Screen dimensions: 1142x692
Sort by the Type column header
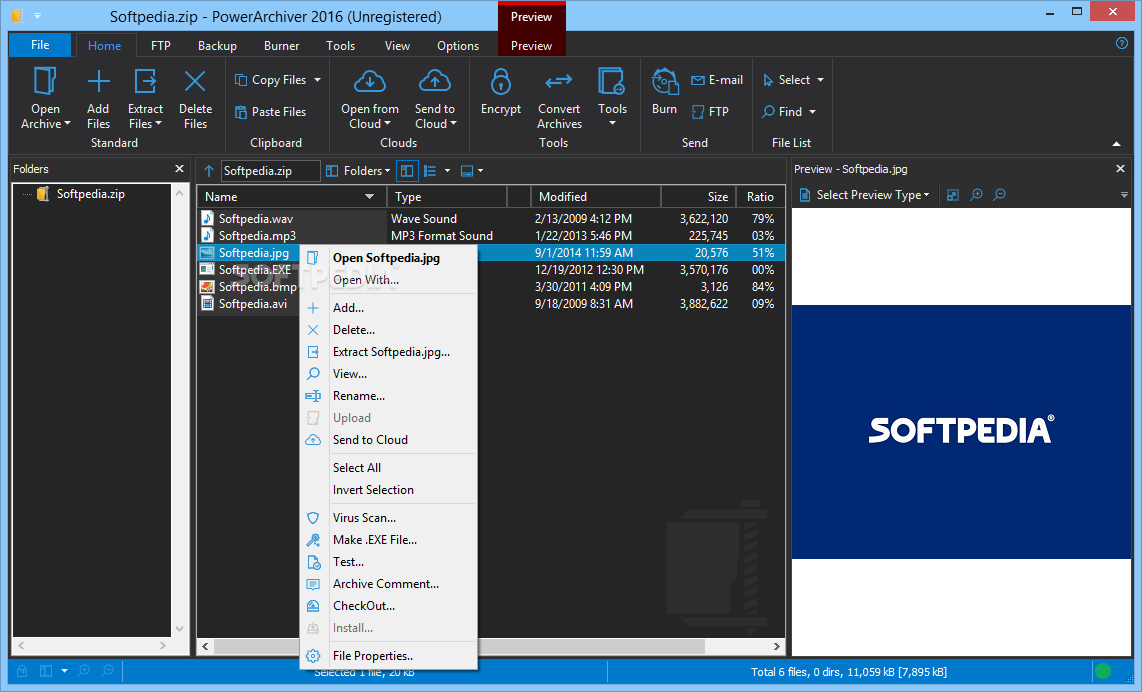[446, 197]
